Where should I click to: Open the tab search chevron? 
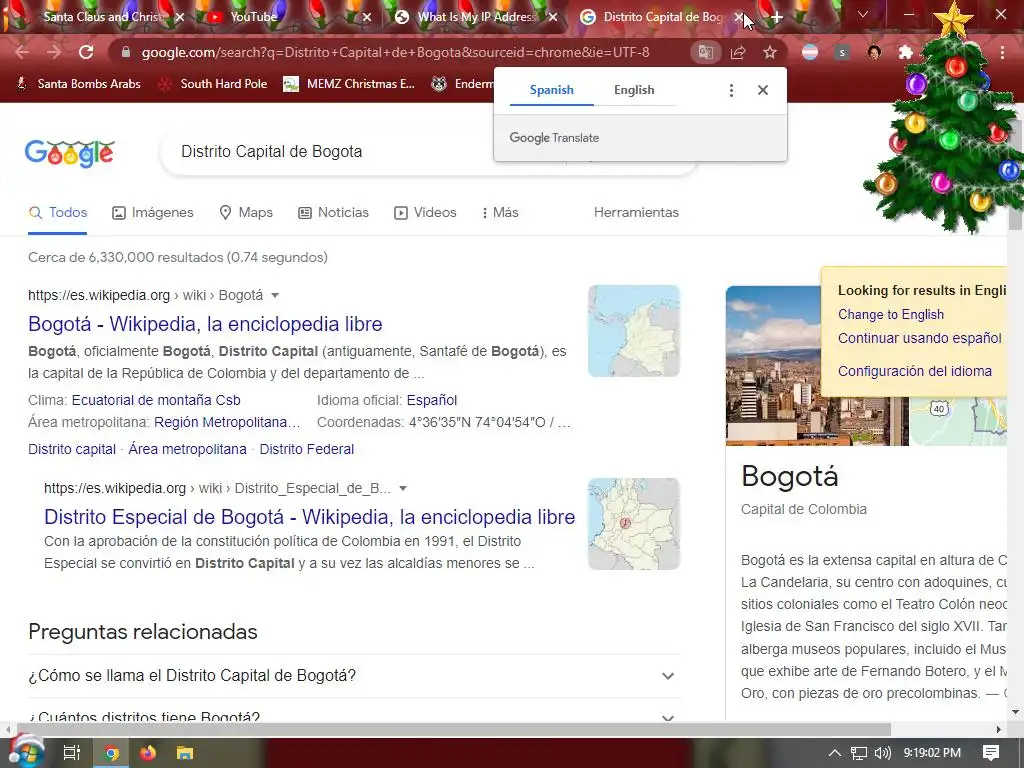863,14
